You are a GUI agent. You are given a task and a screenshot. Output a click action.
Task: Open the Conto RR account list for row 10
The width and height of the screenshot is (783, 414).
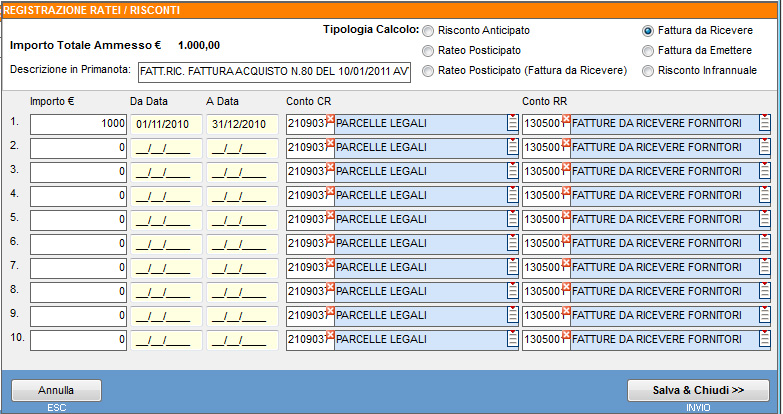click(x=764, y=340)
